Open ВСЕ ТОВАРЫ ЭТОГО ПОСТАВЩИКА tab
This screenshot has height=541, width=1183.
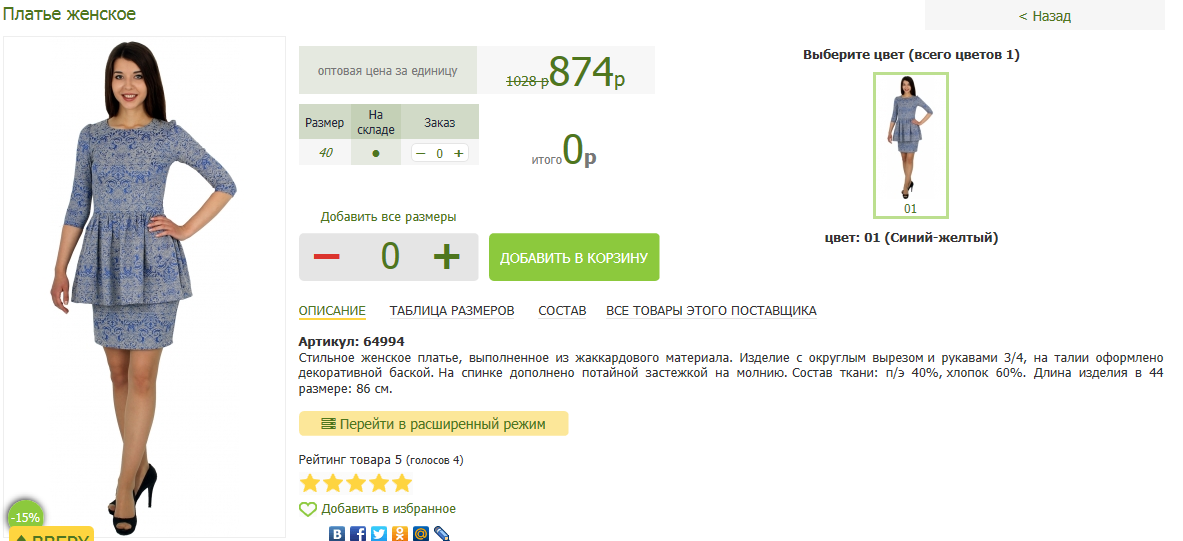point(711,311)
